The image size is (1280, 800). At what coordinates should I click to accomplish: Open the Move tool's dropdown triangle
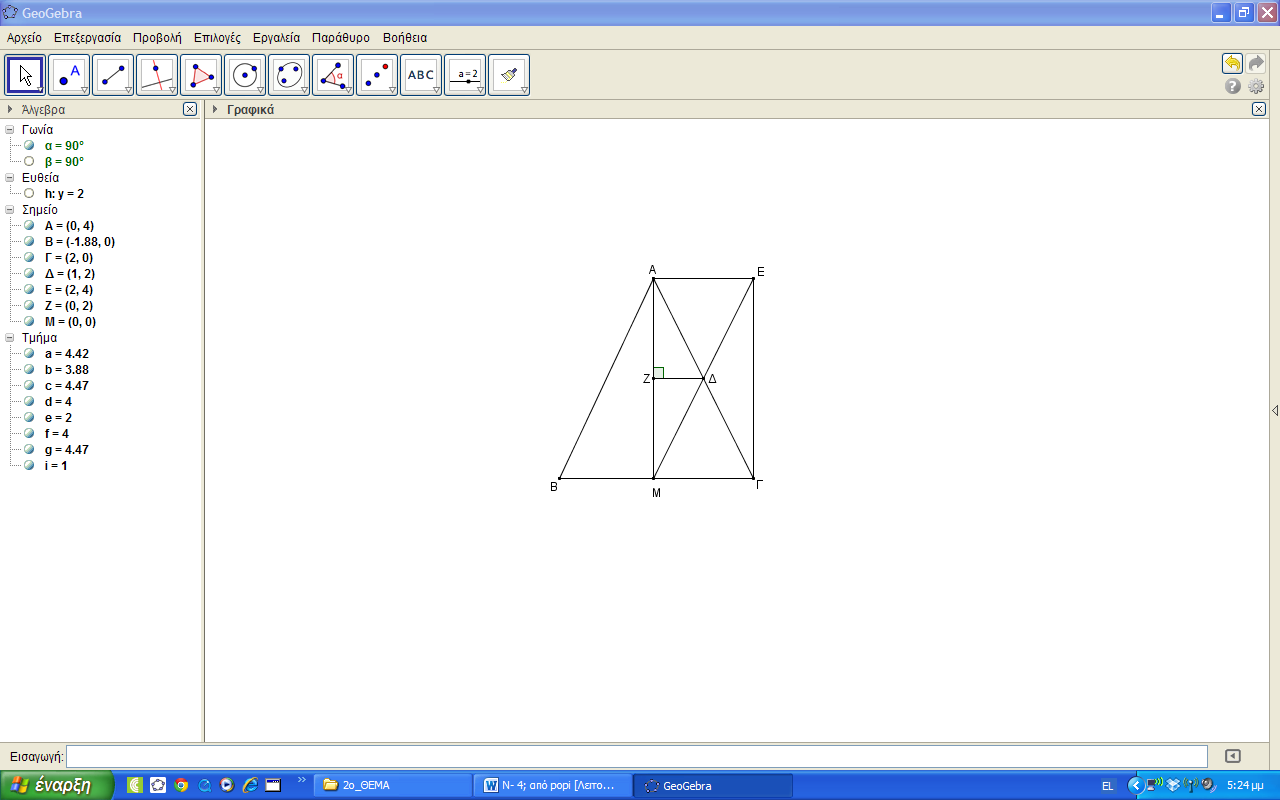[x=40, y=90]
